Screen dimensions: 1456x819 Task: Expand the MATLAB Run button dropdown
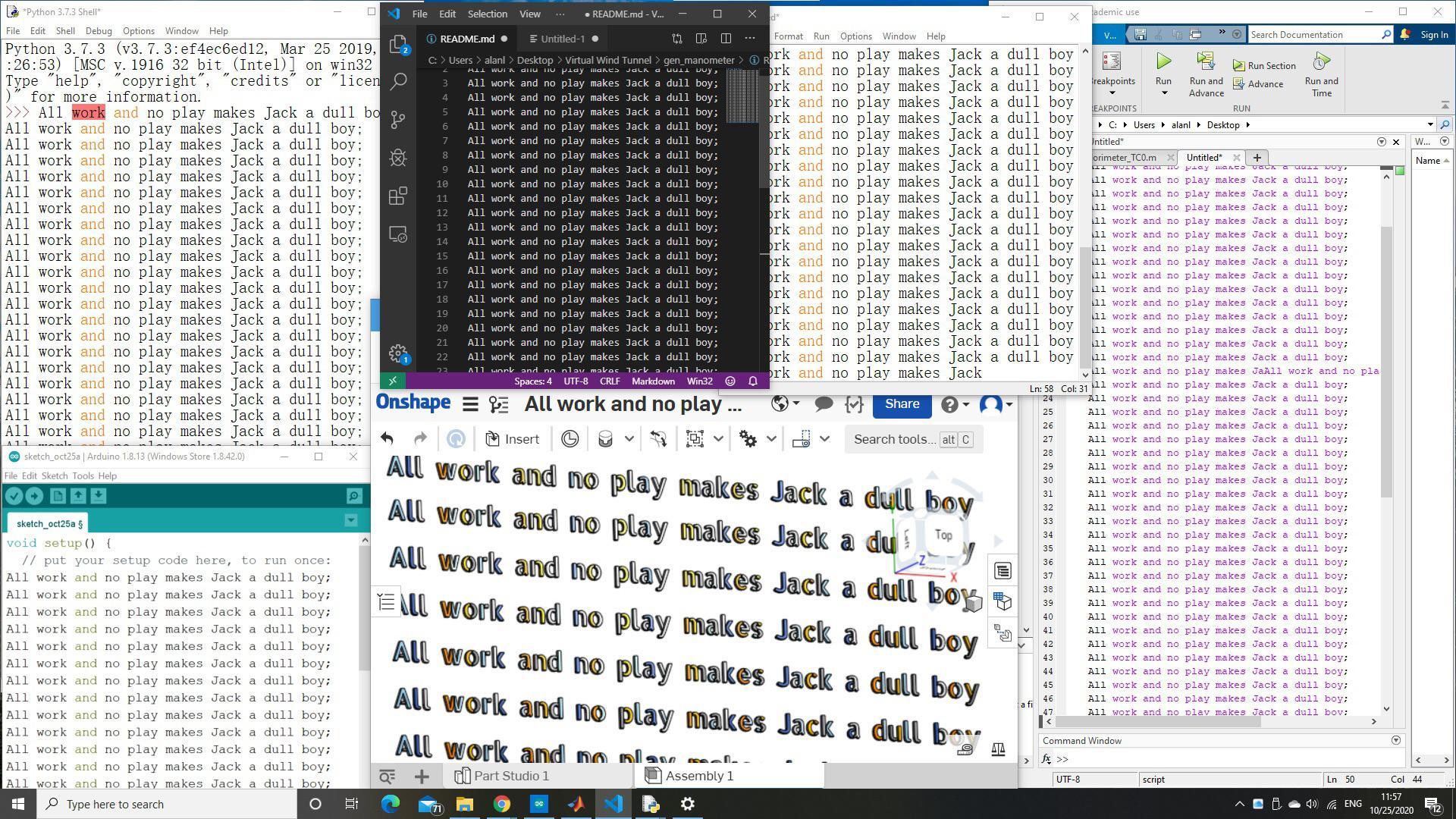[1163, 94]
